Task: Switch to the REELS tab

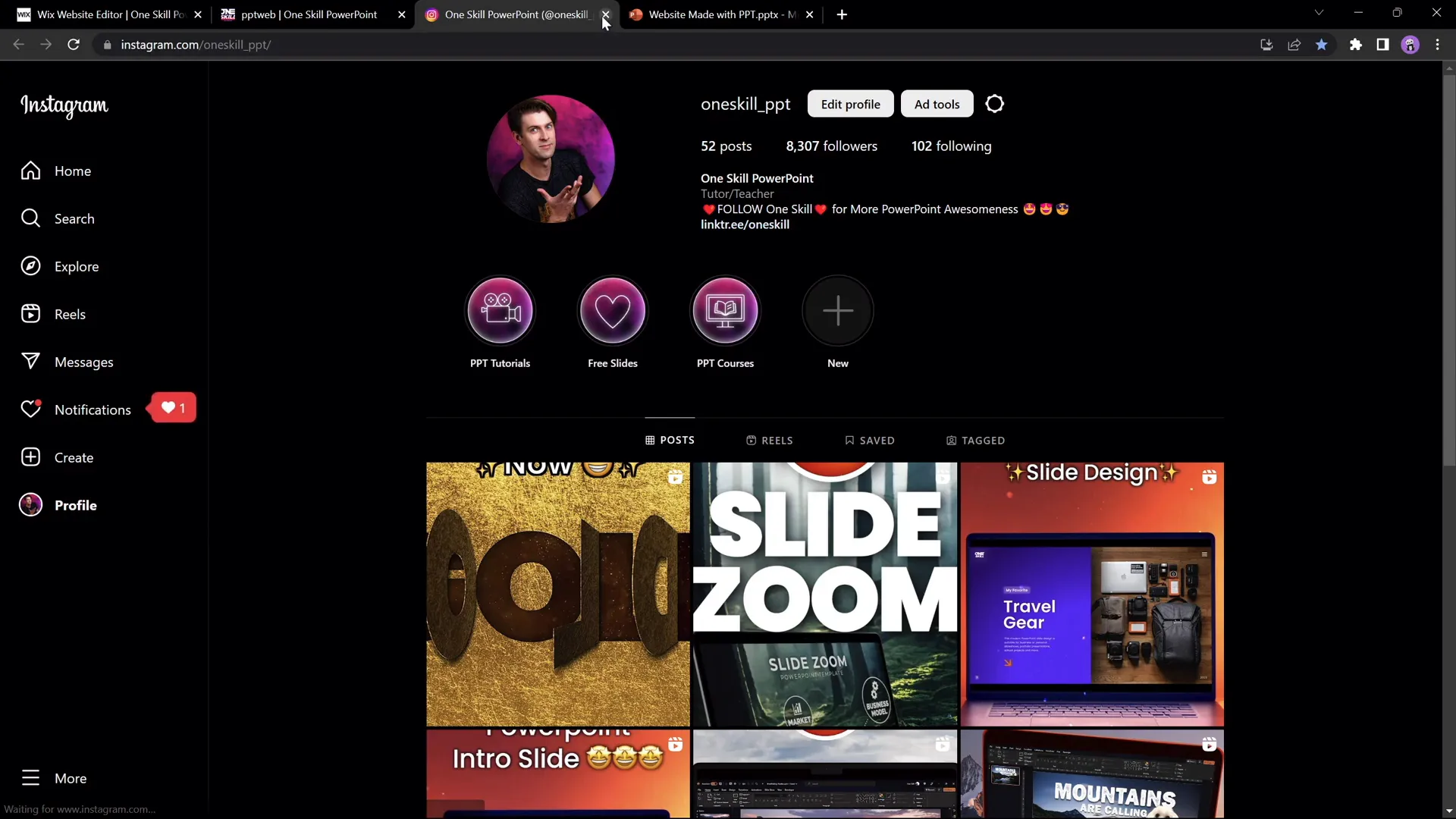Action: point(770,441)
